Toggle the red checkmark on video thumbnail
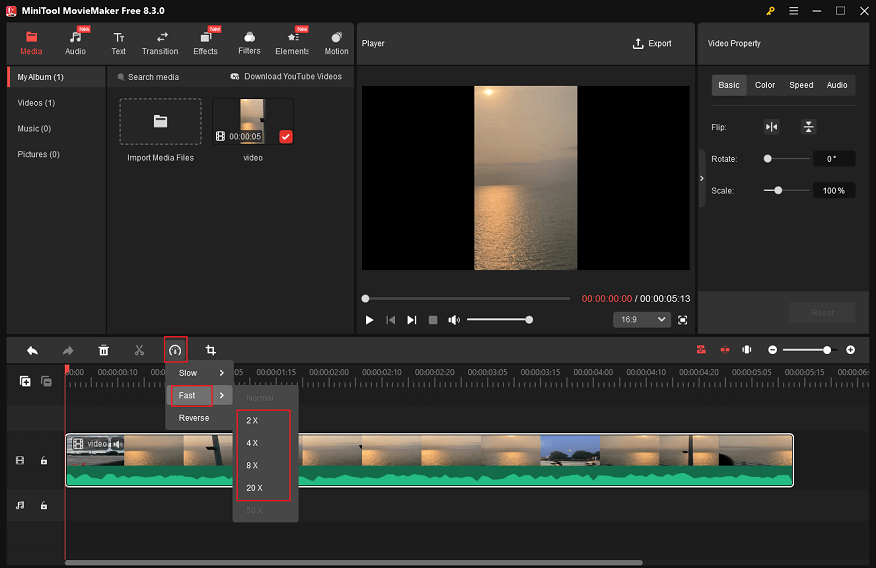This screenshot has height=568, width=876. pos(285,137)
